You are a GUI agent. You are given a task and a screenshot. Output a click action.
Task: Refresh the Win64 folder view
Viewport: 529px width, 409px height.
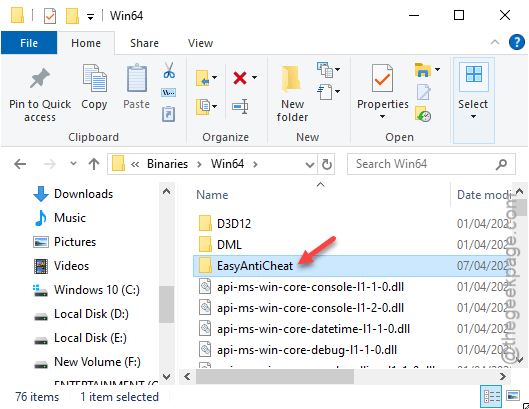point(326,164)
